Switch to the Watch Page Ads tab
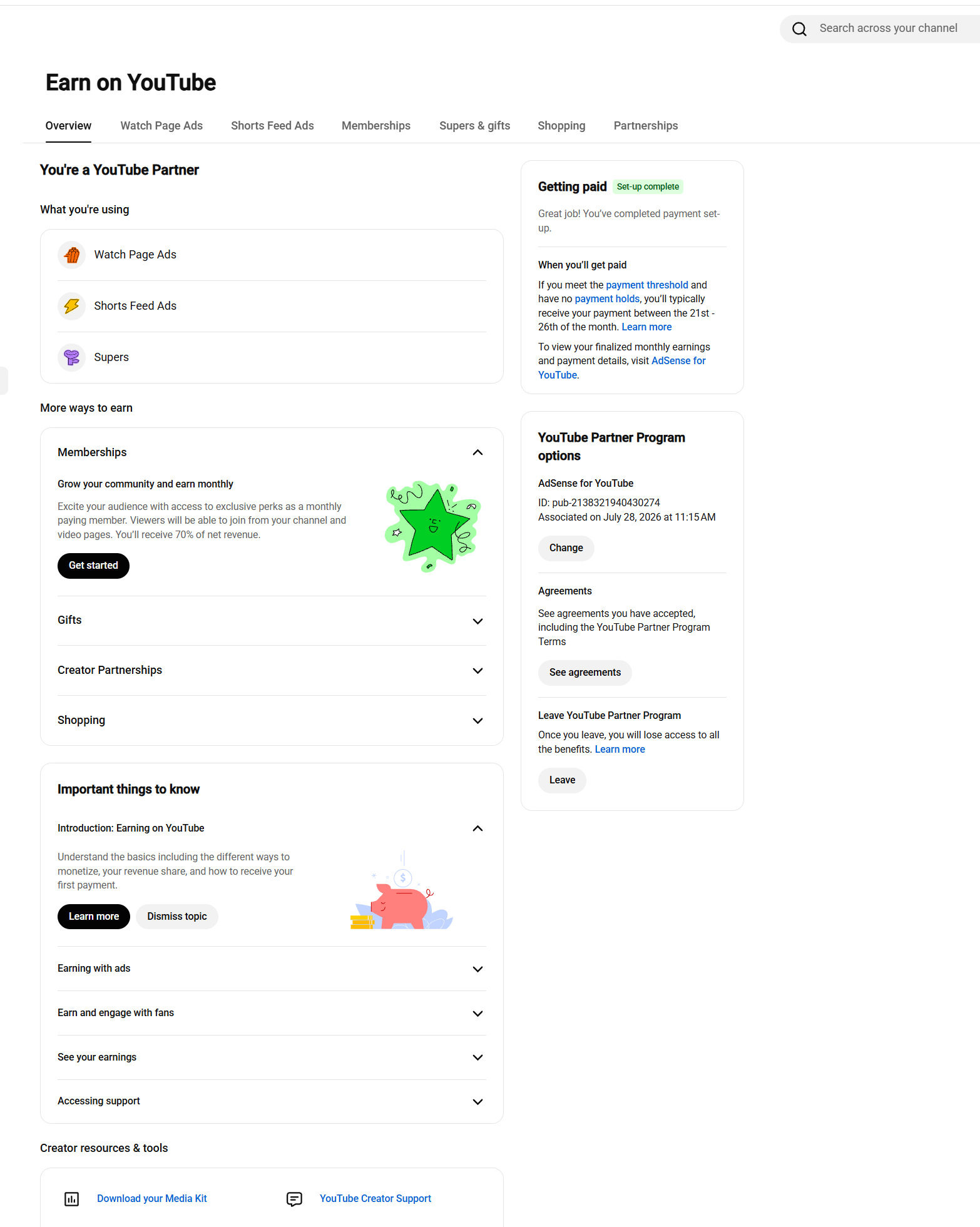Viewport: 980px width, 1227px height. [161, 126]
